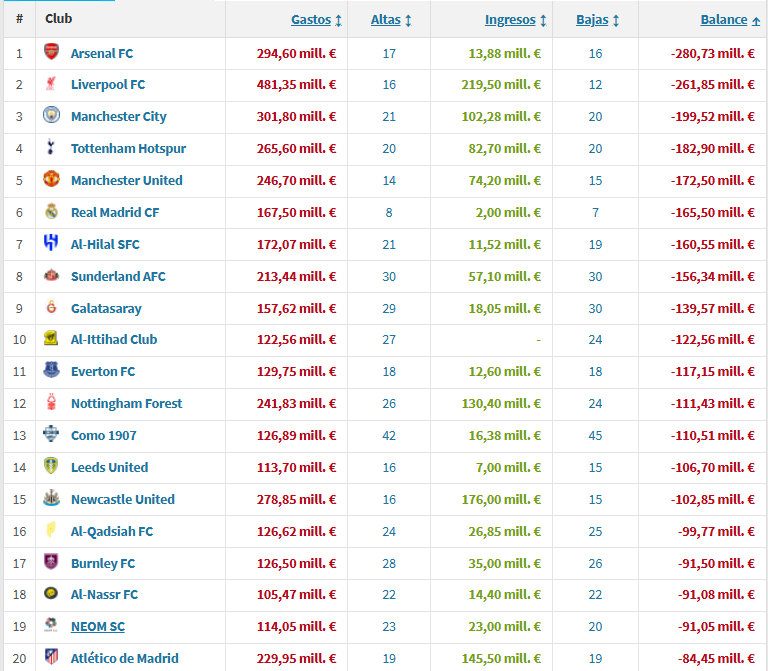Image resolution: width=768 pixels, height=671 pixels.
Task: Open the Atlético de Madrid club link
Action: point(124,658)
